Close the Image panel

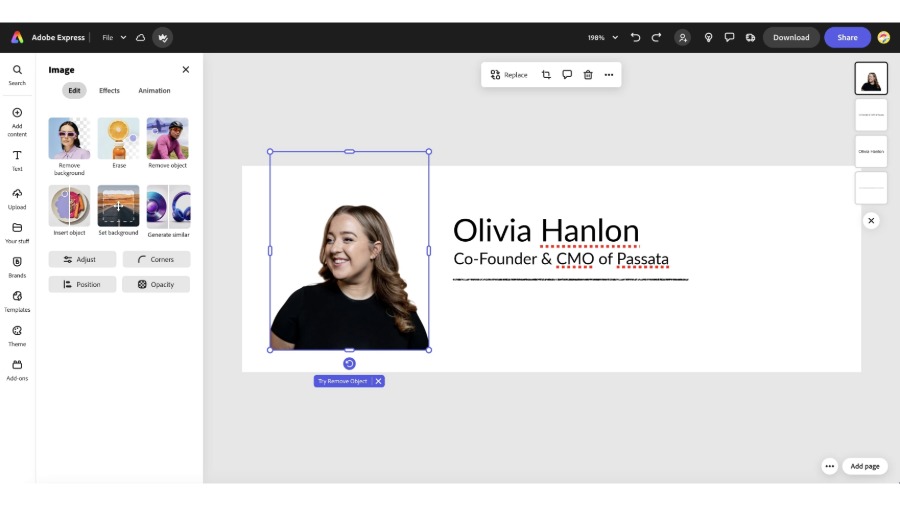pyautogui.click(x=185, y=69)
